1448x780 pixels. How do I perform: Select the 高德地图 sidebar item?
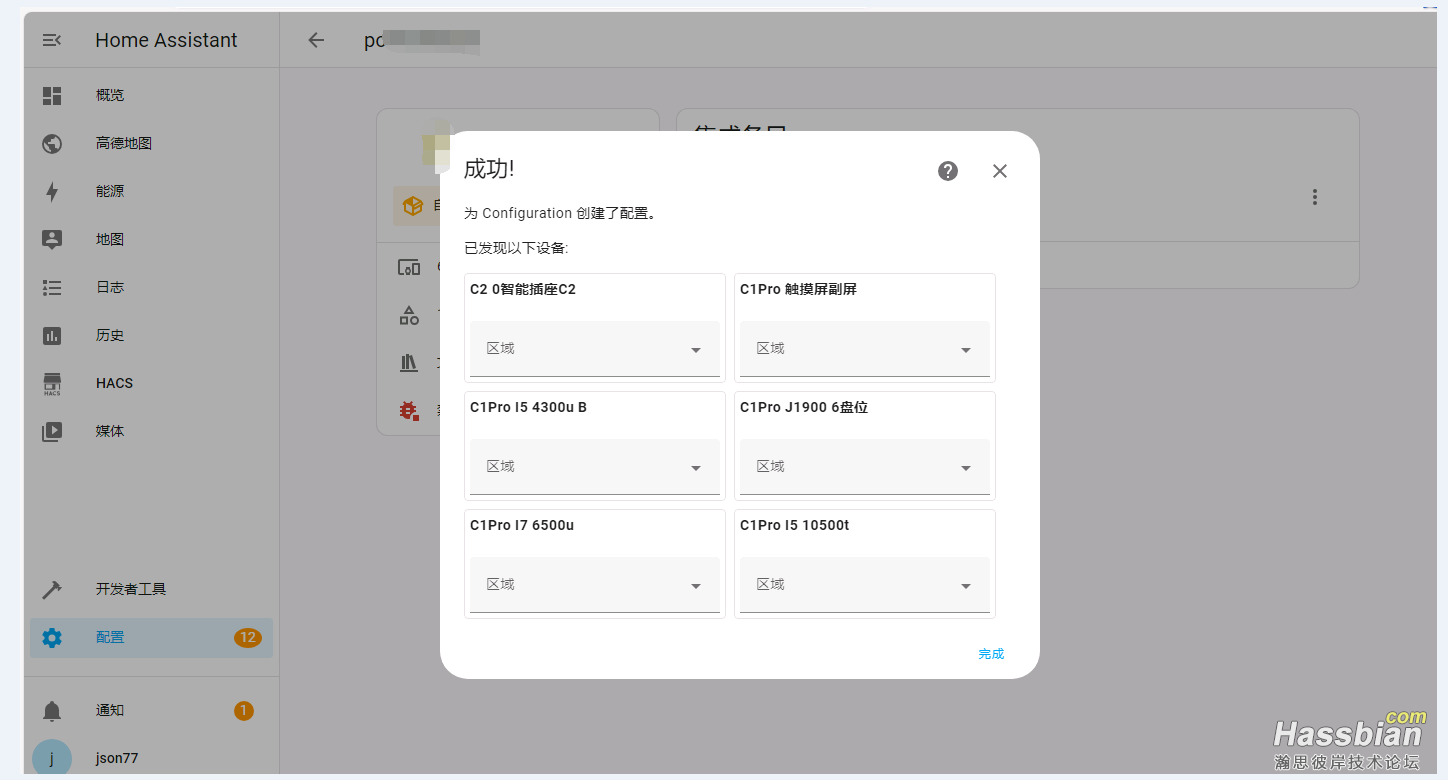pos(151,143)
